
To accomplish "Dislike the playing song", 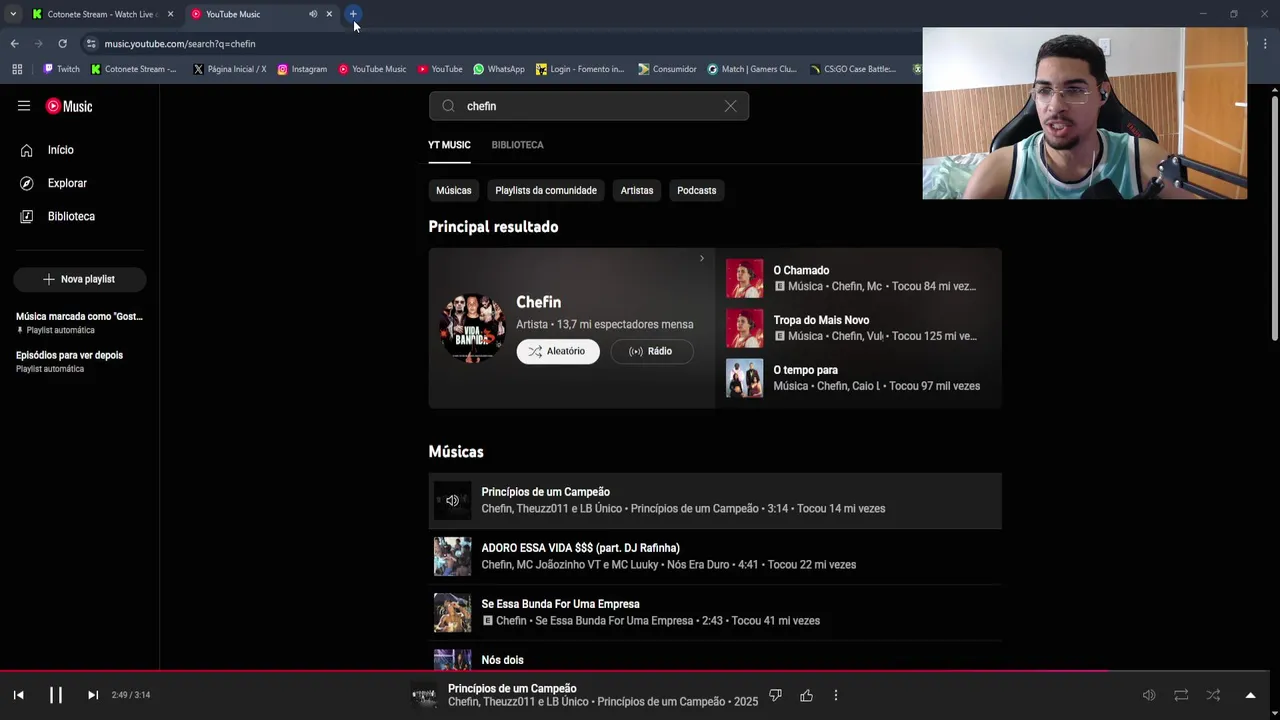I will pos(775,695).
